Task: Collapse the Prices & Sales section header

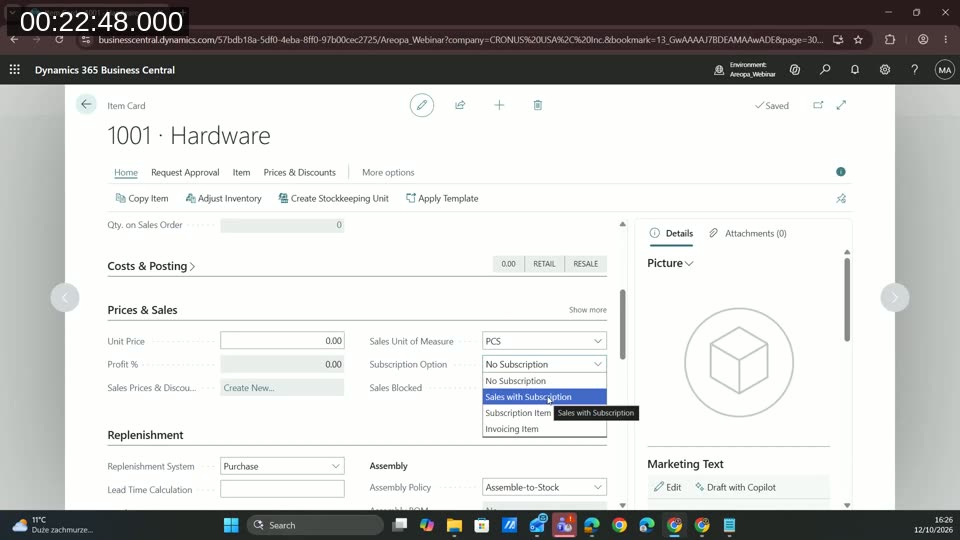Action: click(142, 310)
